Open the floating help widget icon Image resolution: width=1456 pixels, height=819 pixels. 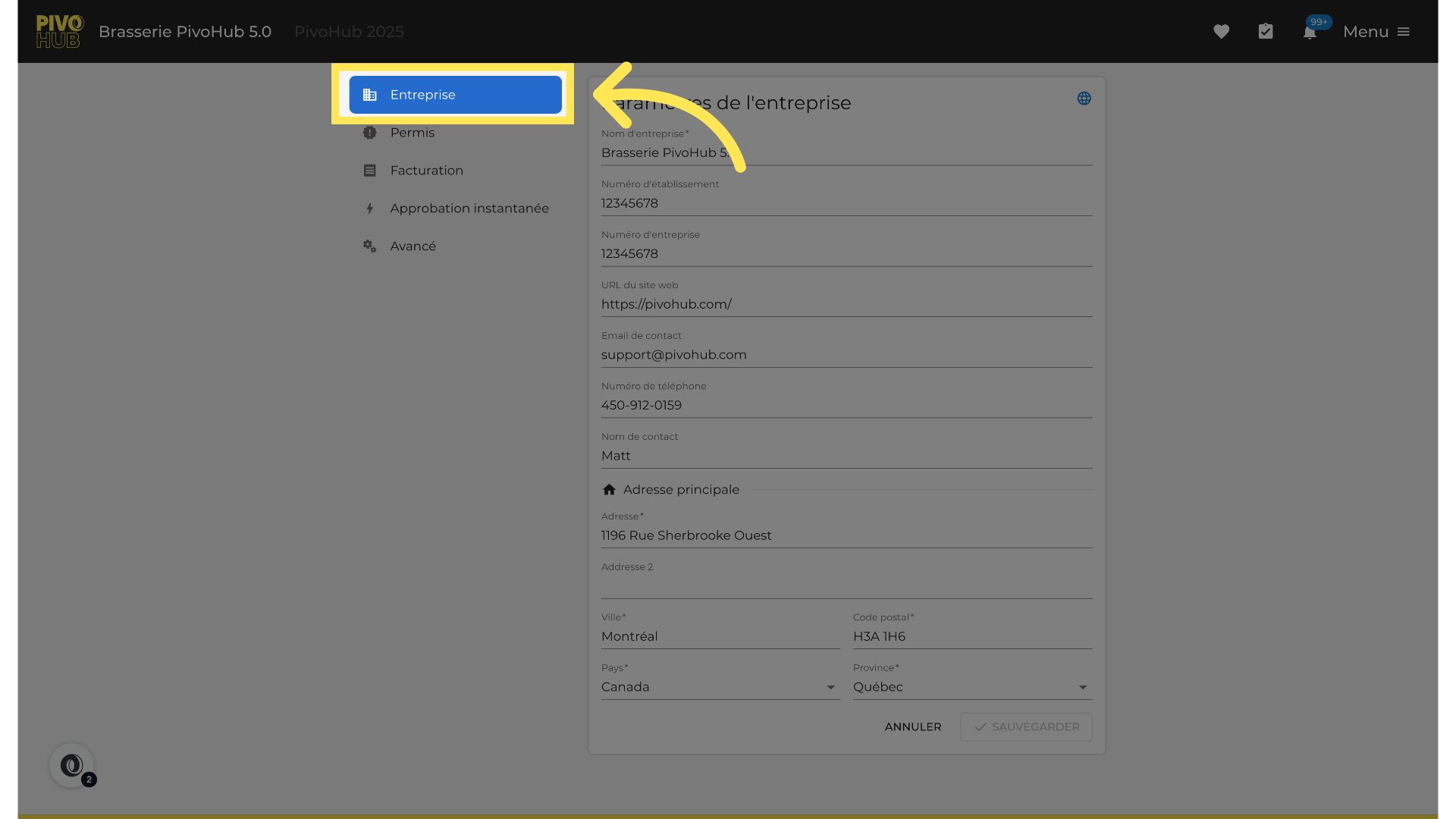point(72,765)
